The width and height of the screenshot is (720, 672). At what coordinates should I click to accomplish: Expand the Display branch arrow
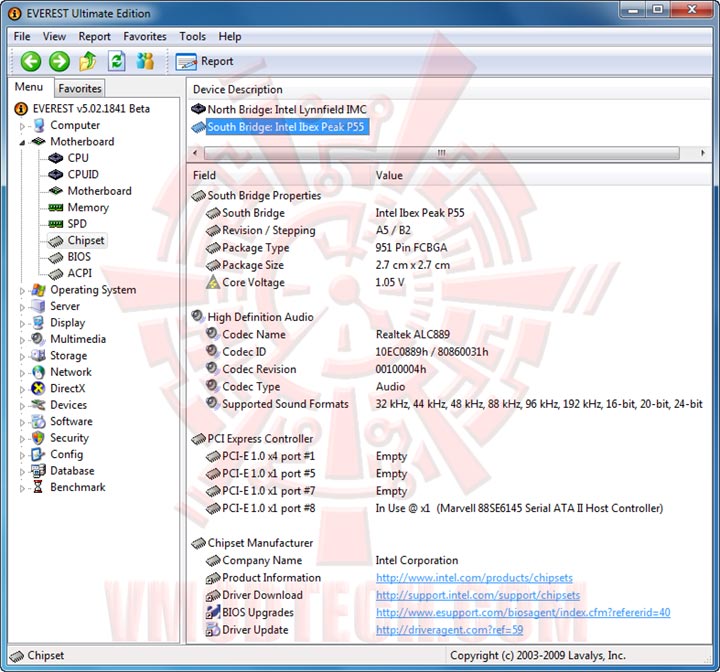(x=22, y=323)
